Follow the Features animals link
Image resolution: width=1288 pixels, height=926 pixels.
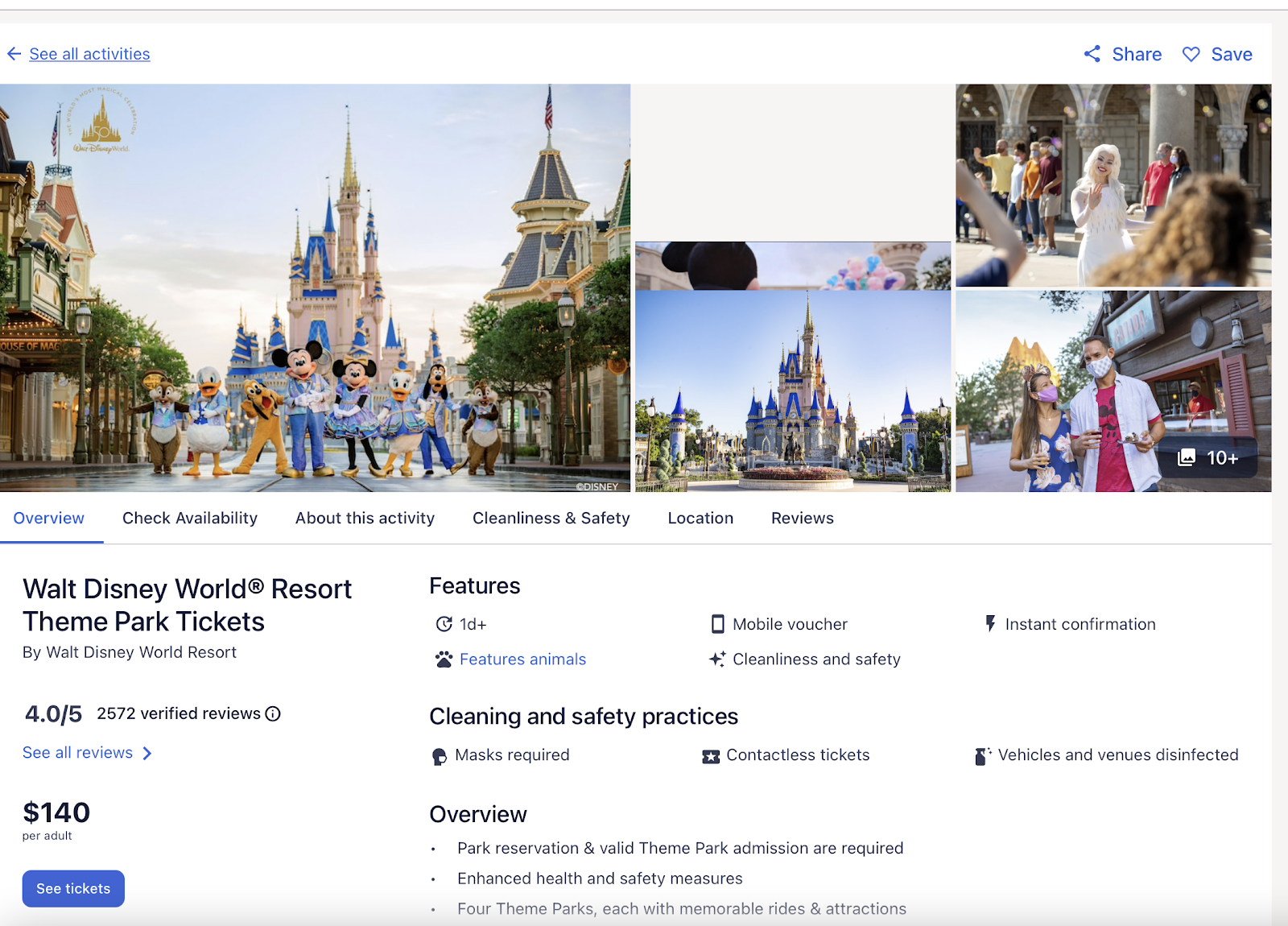(x=522, y=659)
